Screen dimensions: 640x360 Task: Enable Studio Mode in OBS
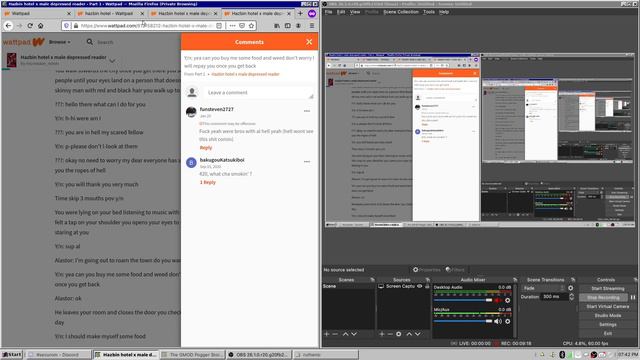(x=607, y=316)
